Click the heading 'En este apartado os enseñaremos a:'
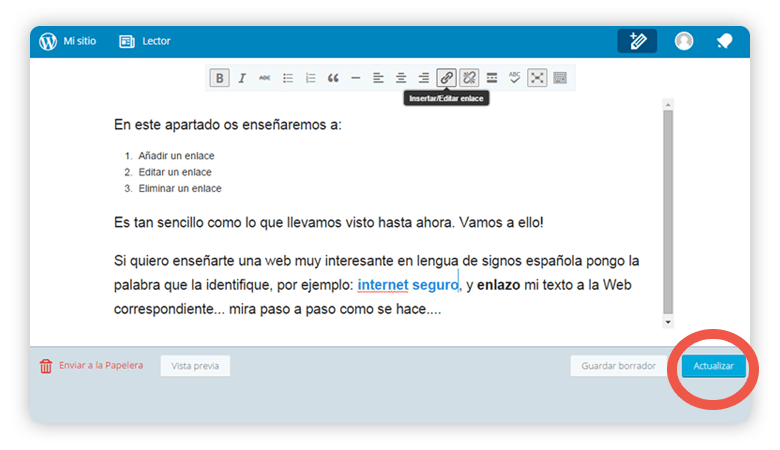The width and height of the screenshot is (780, 450). click(x=228, y=125)
